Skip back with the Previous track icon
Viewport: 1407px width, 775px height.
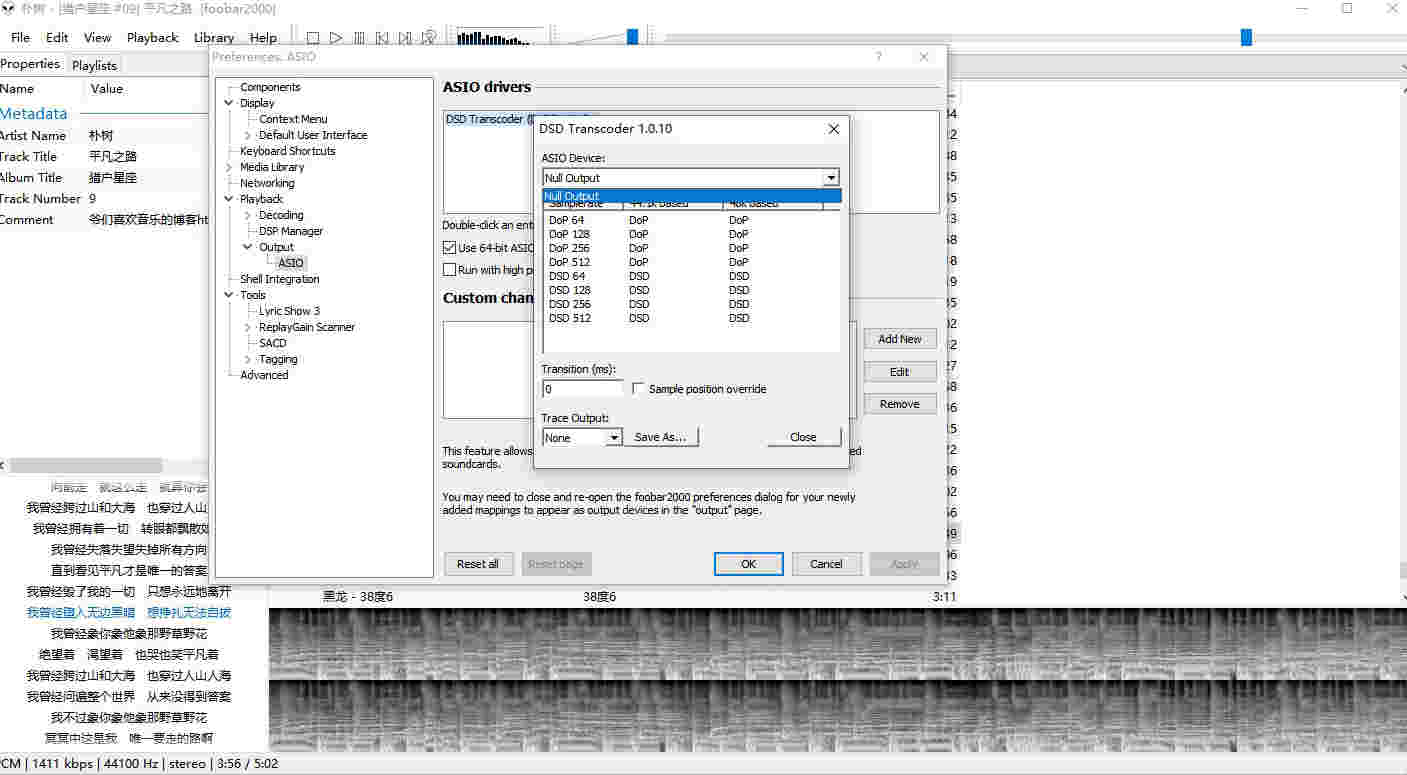[382, 38]
